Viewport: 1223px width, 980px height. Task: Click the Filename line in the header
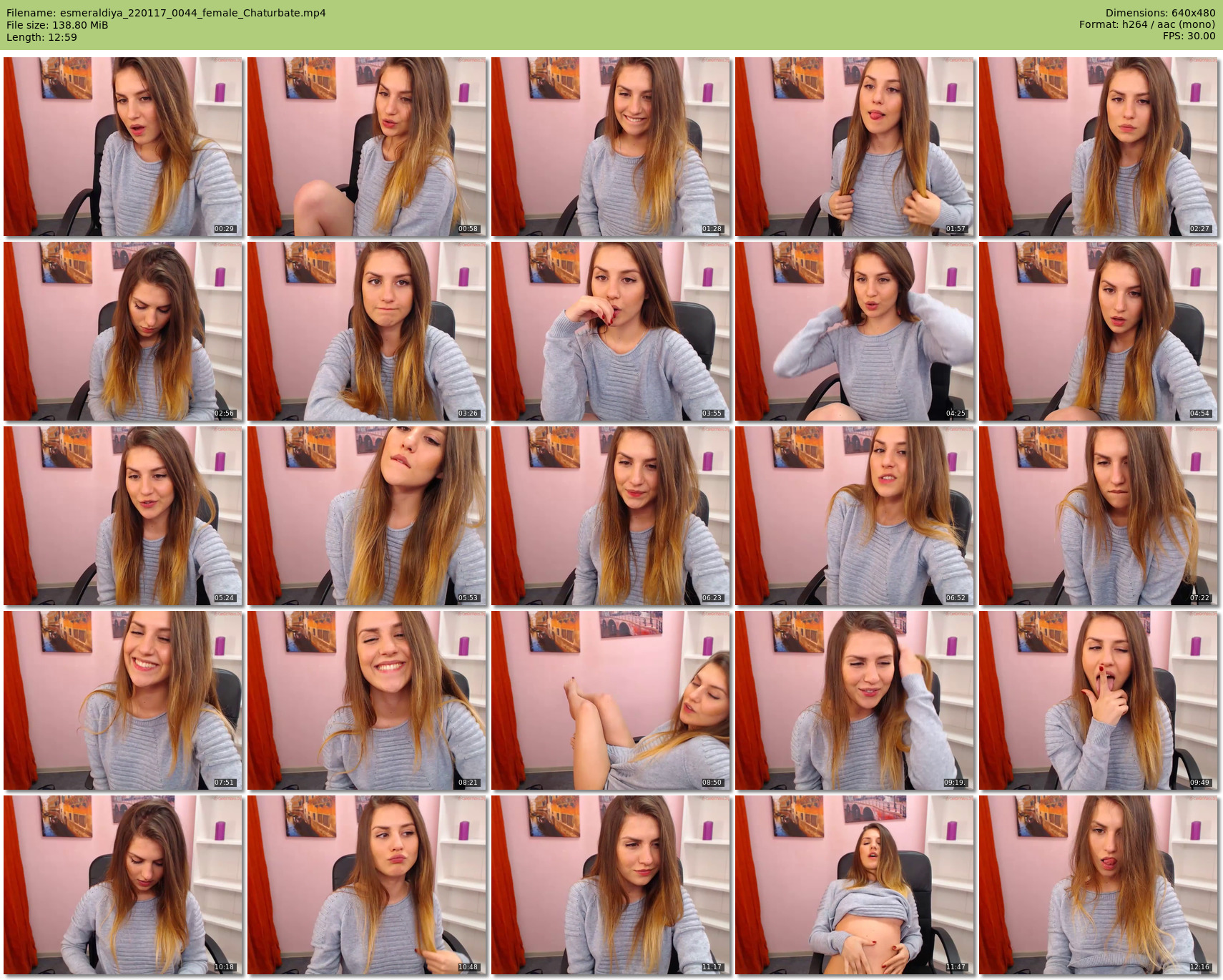point(166,13)
